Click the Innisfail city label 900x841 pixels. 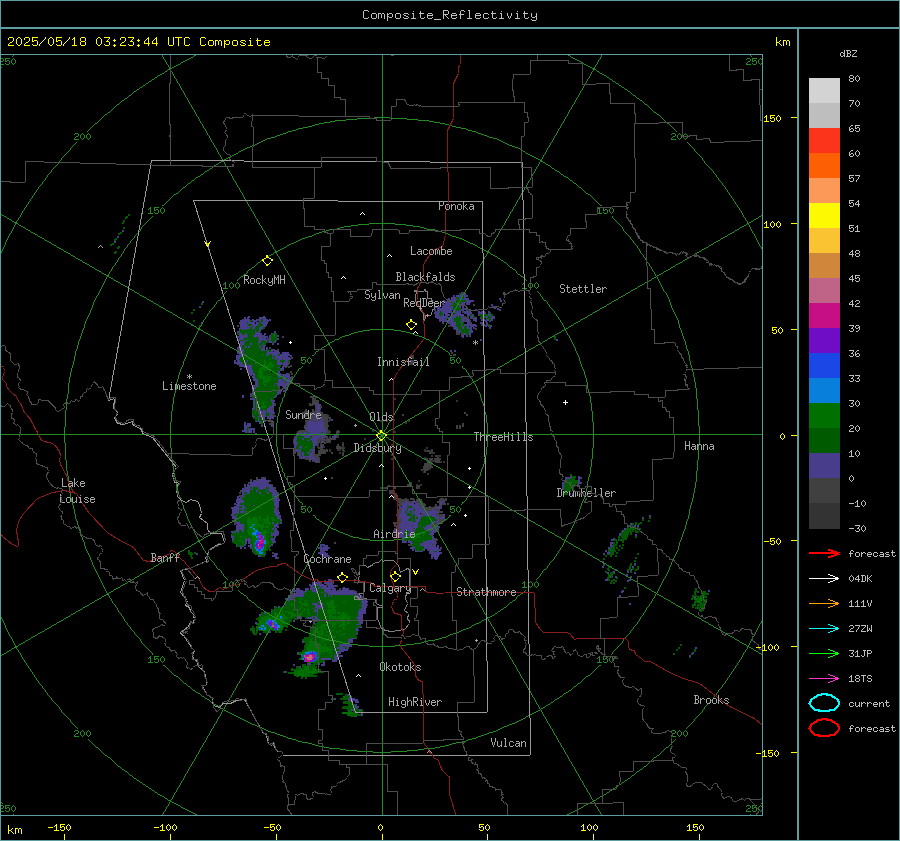click(x=403, y=362)
